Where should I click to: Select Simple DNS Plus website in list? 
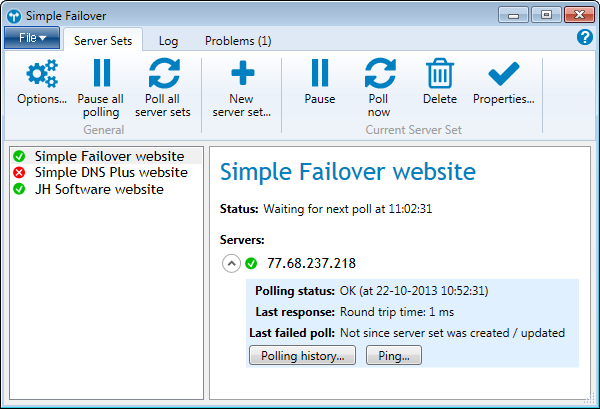pyautogui.click(x=110, y=172)
